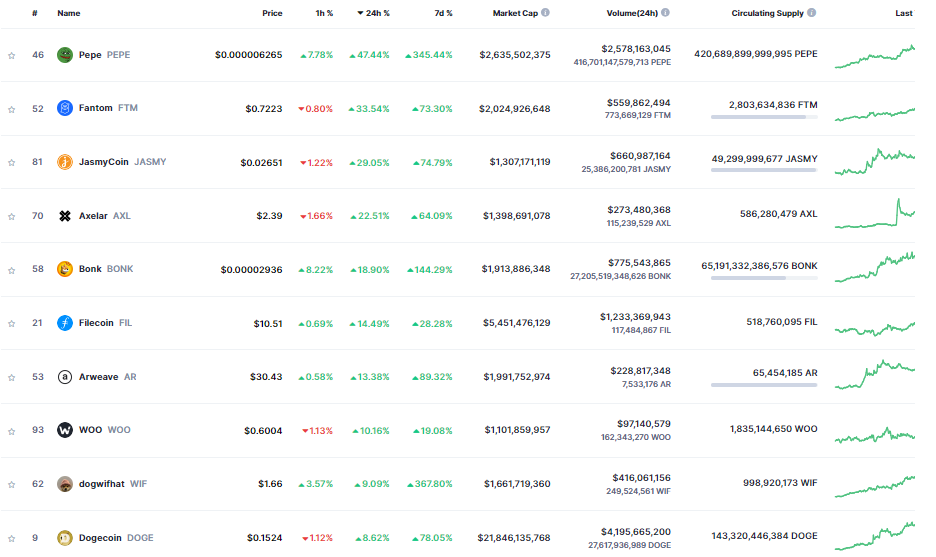
Task: Click the Filecoin blue logo
Action: click(x=64, y=323)
